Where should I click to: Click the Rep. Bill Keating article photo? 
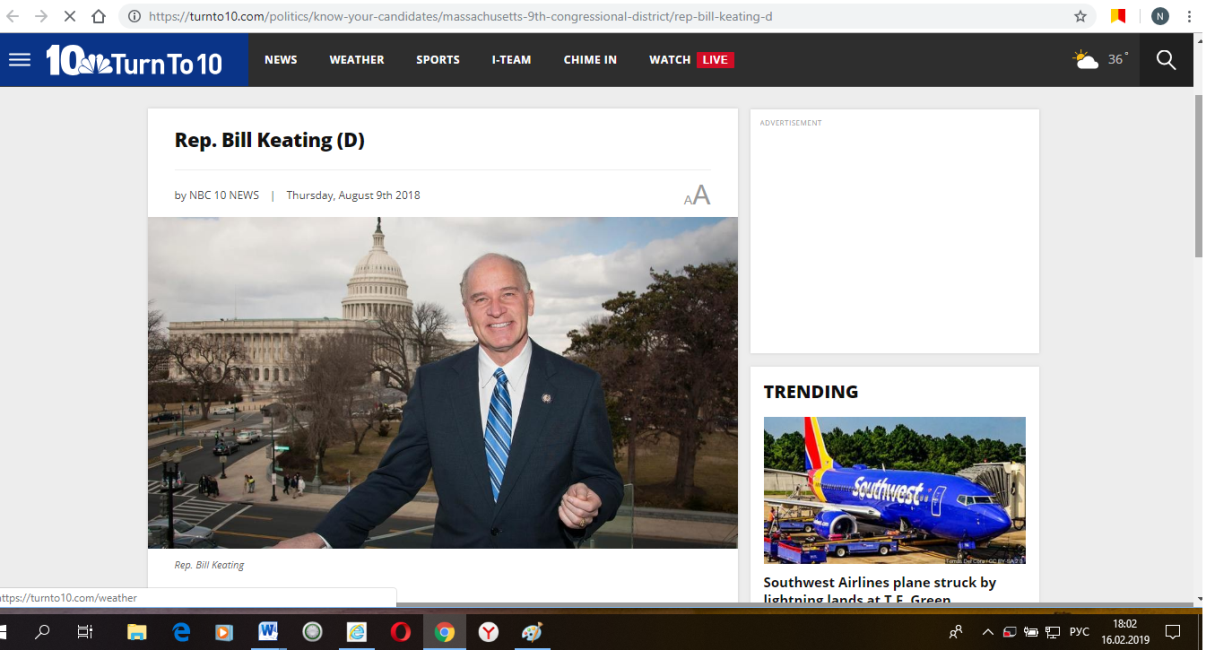click(443, 383)
